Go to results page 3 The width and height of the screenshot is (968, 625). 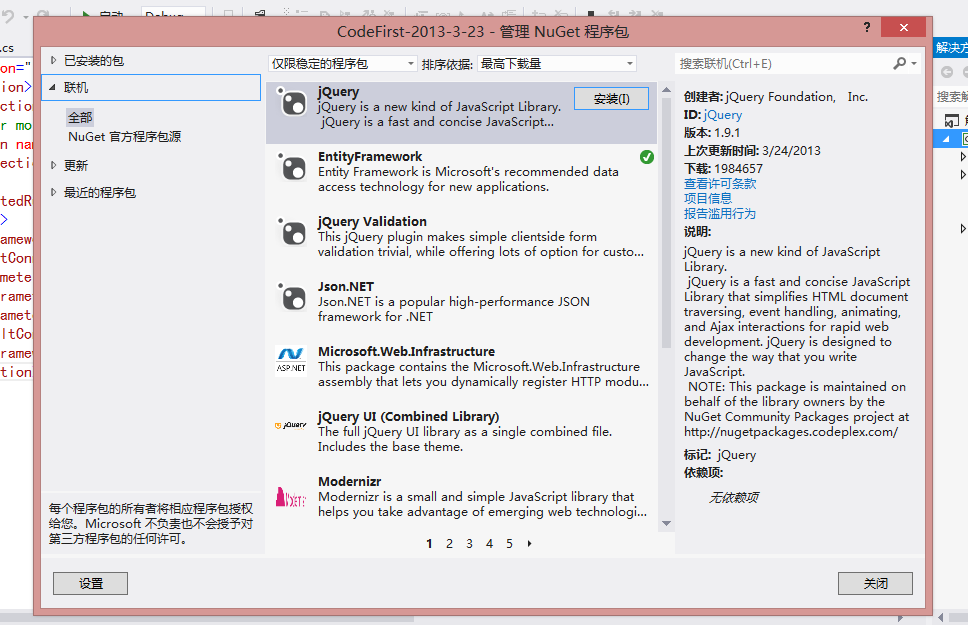click(x=469, y=543)
